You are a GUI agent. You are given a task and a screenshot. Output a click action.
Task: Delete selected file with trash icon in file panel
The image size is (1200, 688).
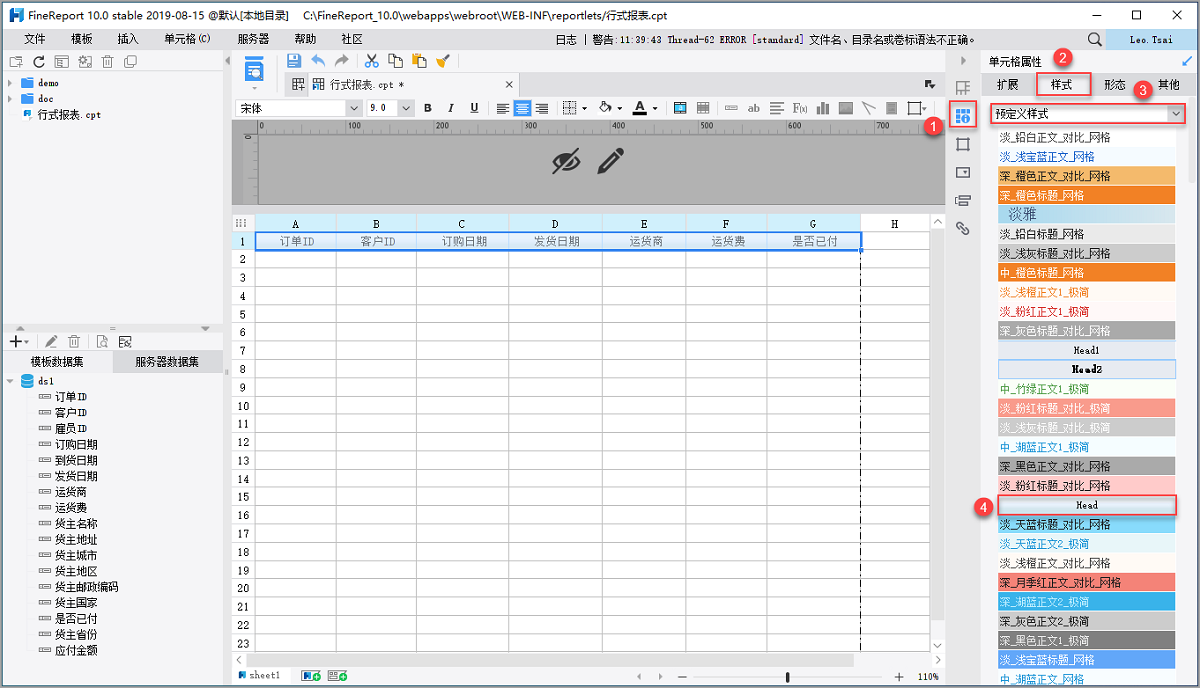[108, 62]
